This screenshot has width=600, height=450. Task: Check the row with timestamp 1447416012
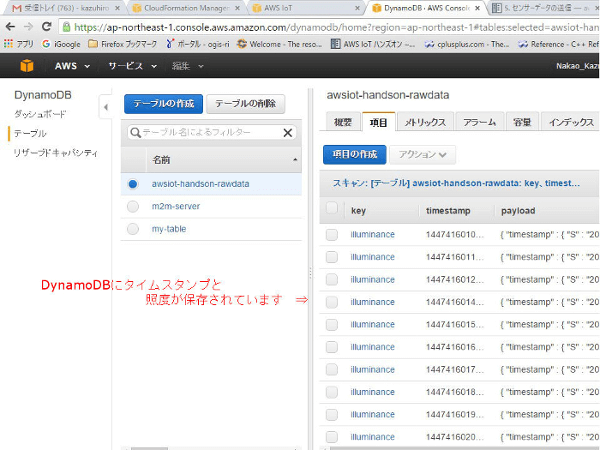tap(332, 280)
